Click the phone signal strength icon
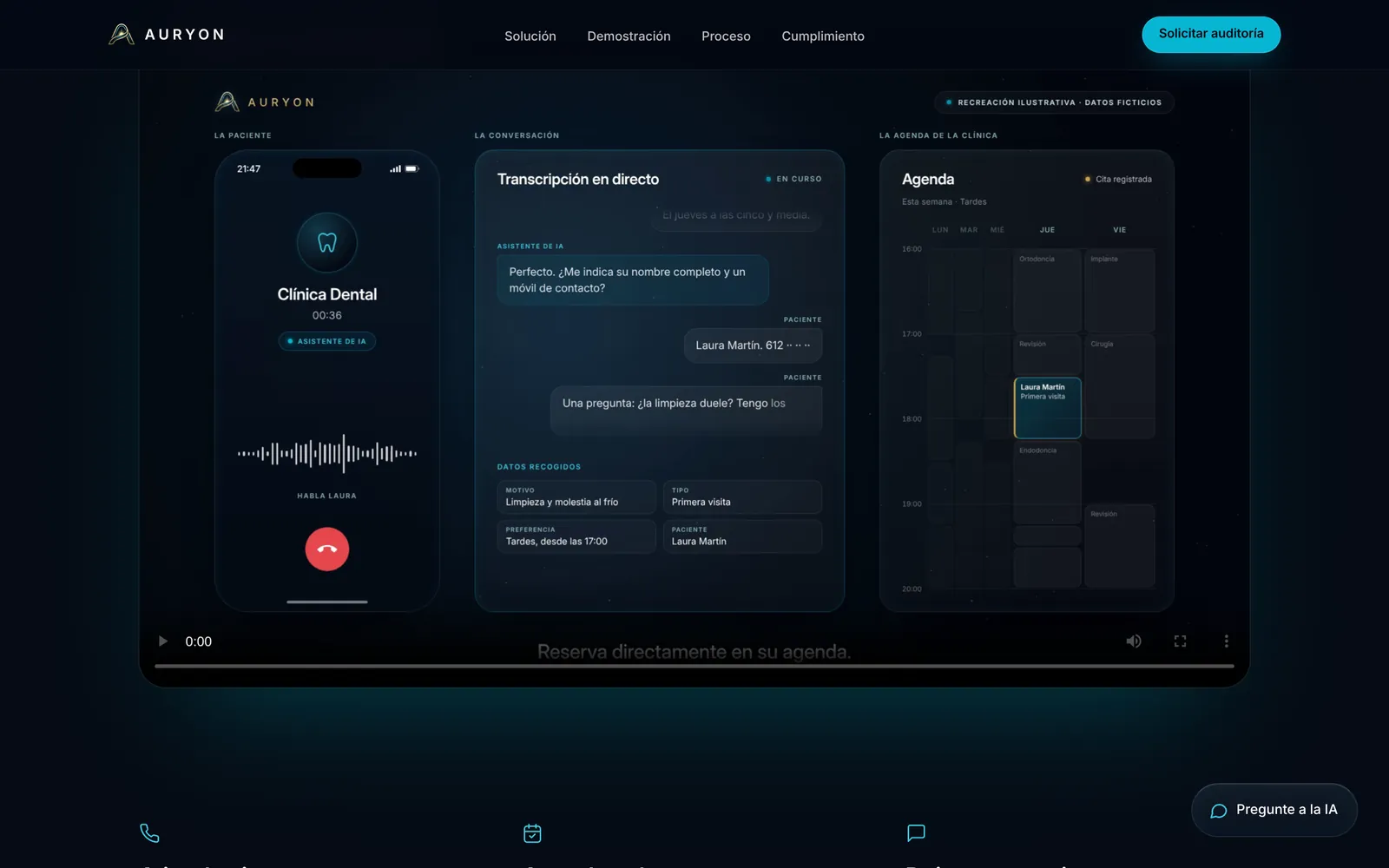Image resolution: width=1389 pixels, height=868 pixels. (x=396, y=169)
